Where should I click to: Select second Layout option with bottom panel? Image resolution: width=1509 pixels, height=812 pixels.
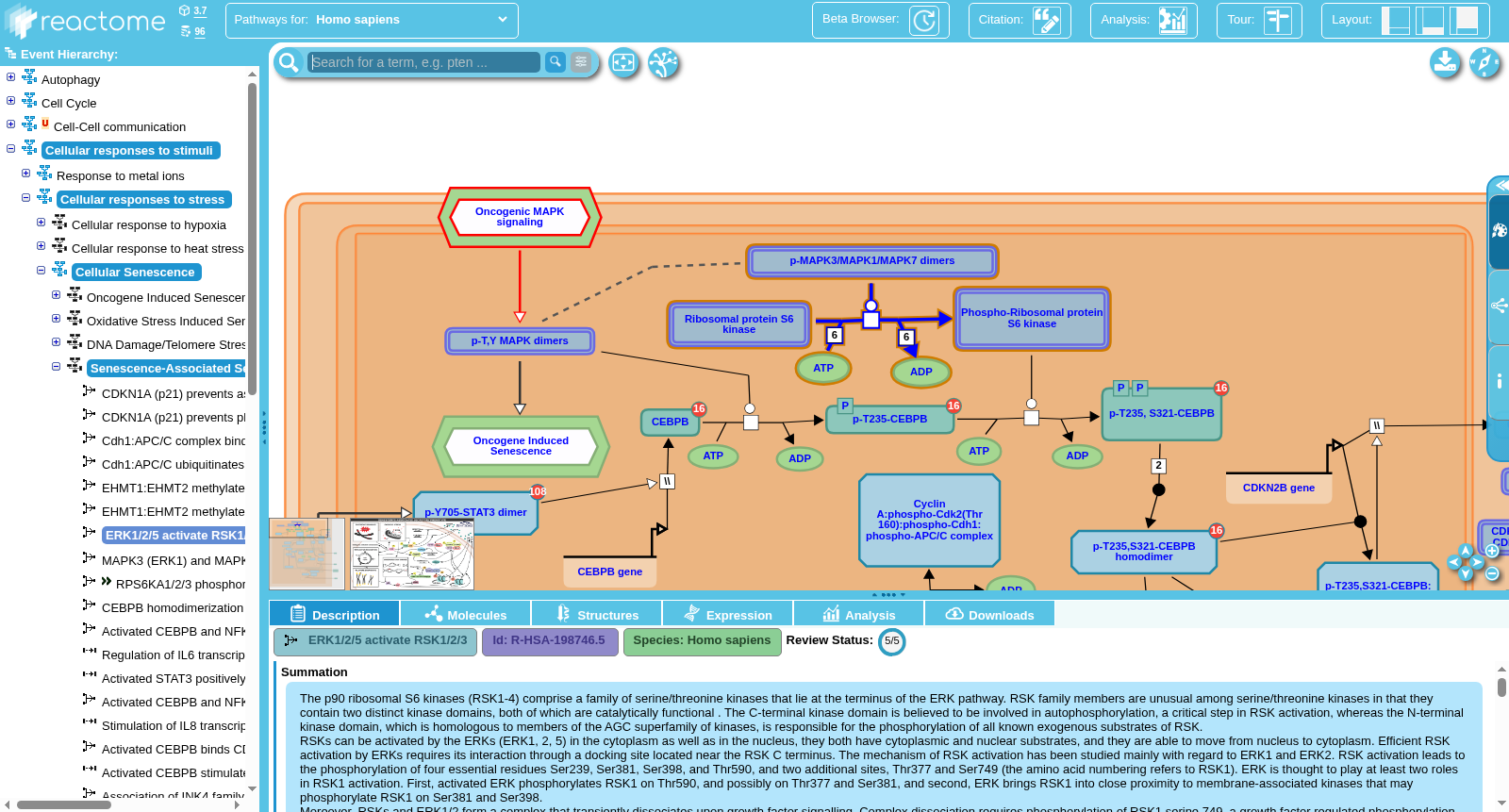1430,20
